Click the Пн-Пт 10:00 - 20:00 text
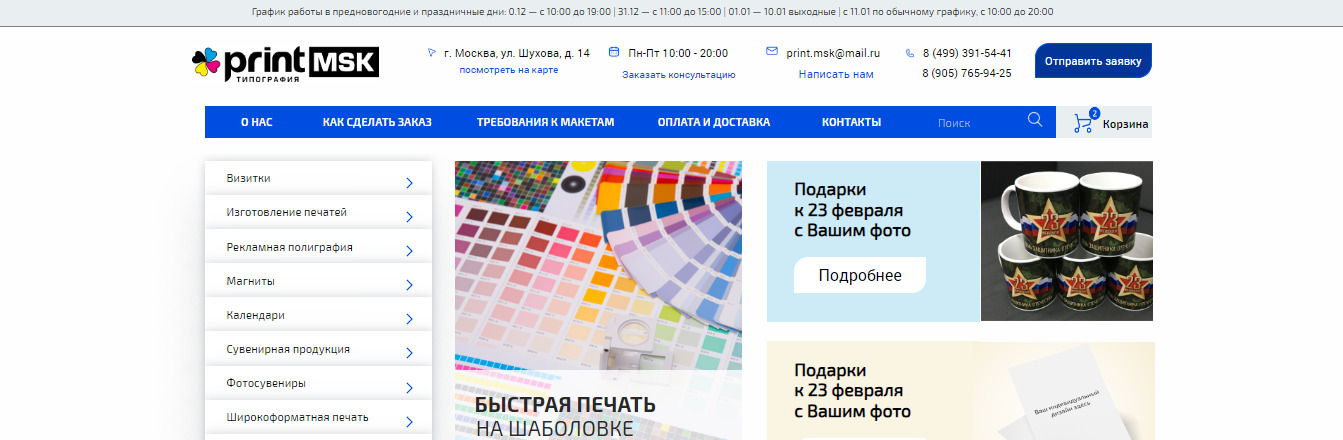Image resolution: width=1343 pixels, height=440 pixels. [678, 53]
